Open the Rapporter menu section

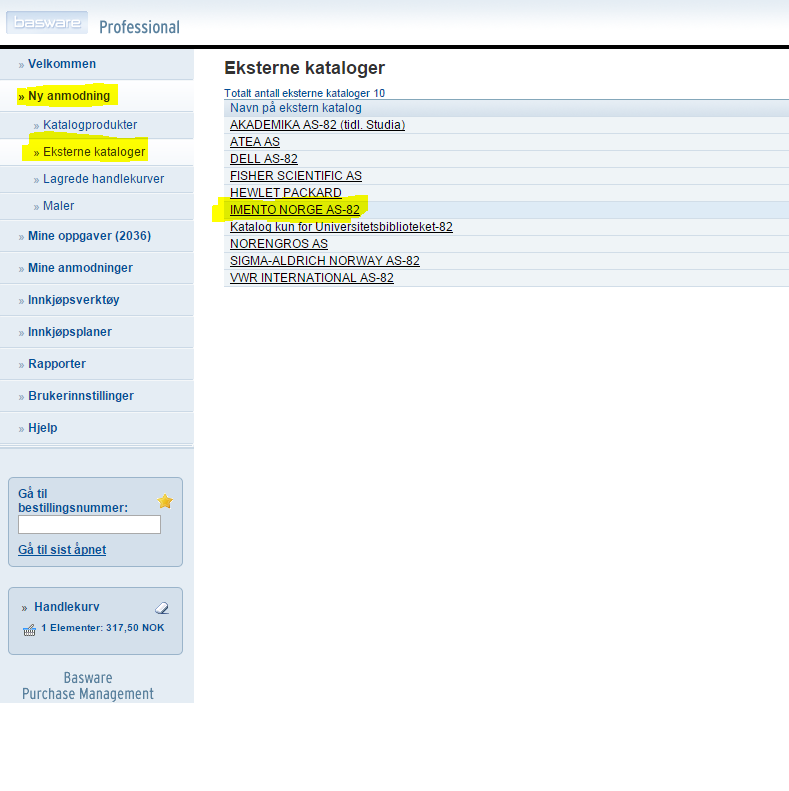[x=57, y=364]
